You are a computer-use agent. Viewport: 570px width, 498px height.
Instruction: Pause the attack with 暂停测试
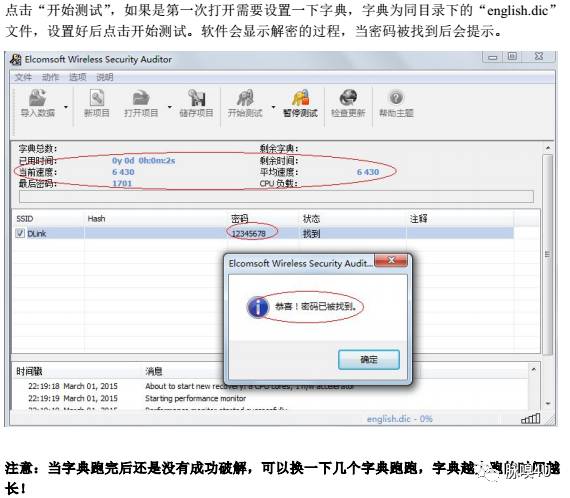pyautogui.click(x=300, y=103)
